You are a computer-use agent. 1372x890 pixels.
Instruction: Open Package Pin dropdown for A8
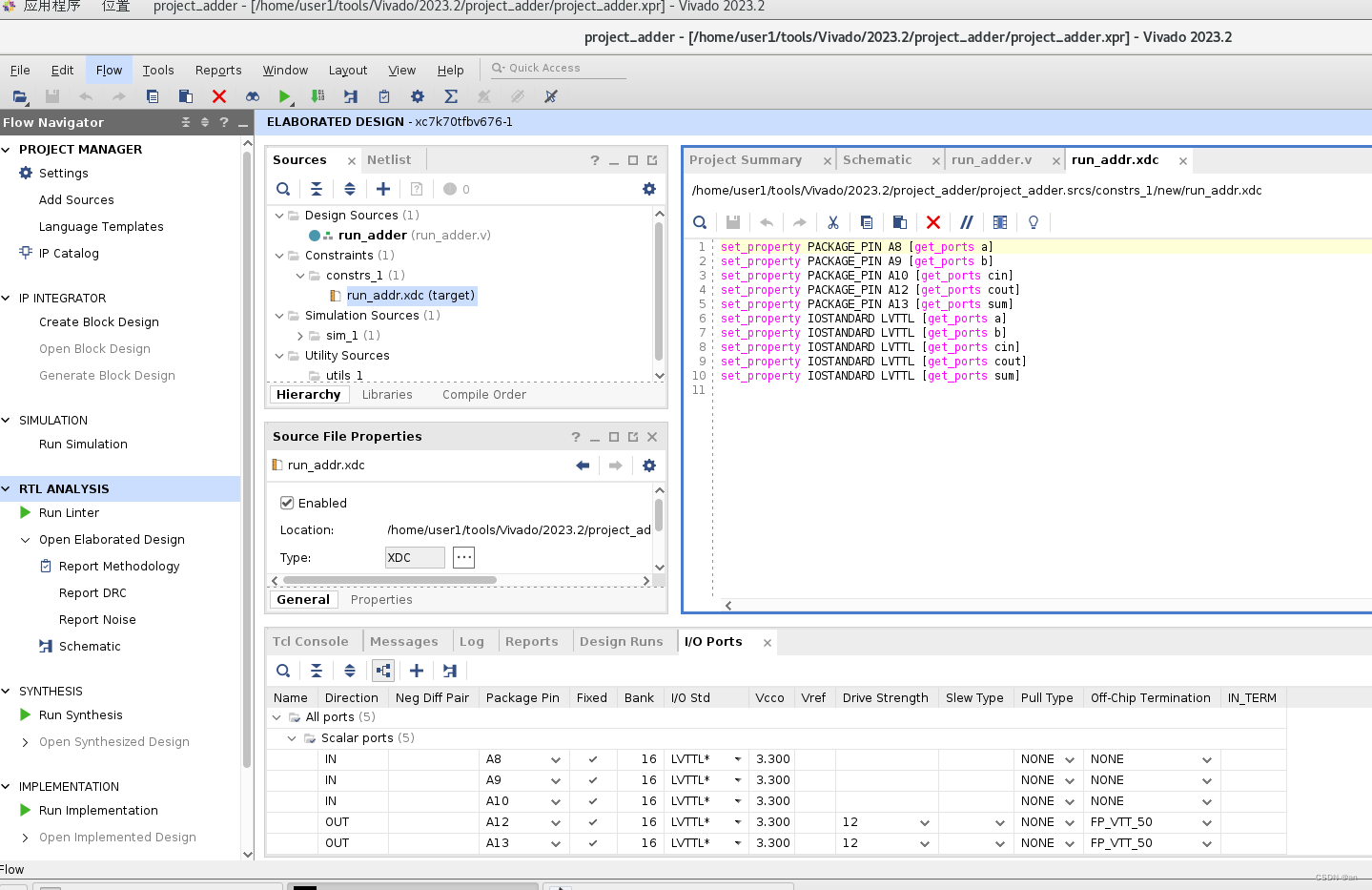556,760
